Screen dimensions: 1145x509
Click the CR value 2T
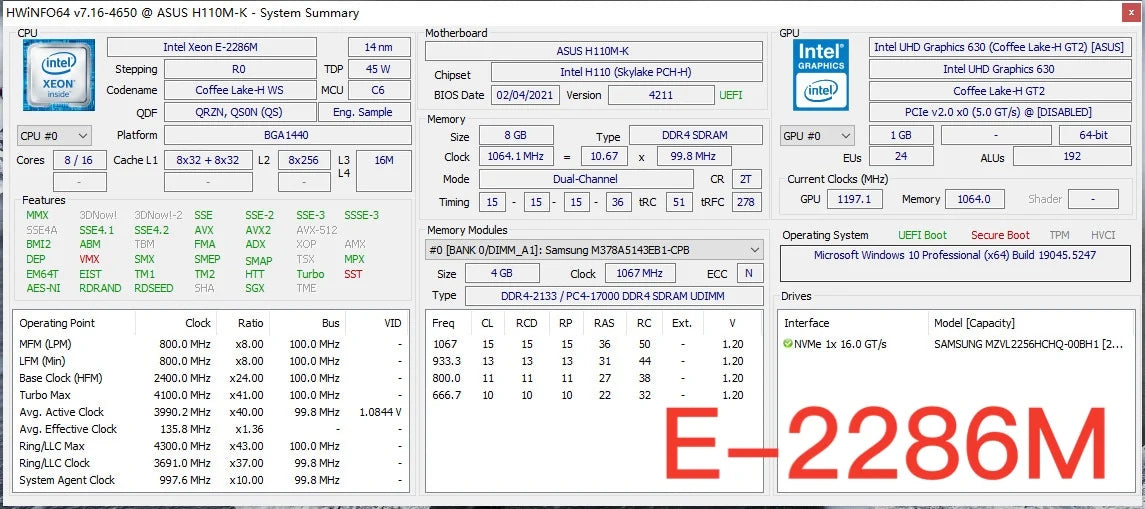[746, 179]
